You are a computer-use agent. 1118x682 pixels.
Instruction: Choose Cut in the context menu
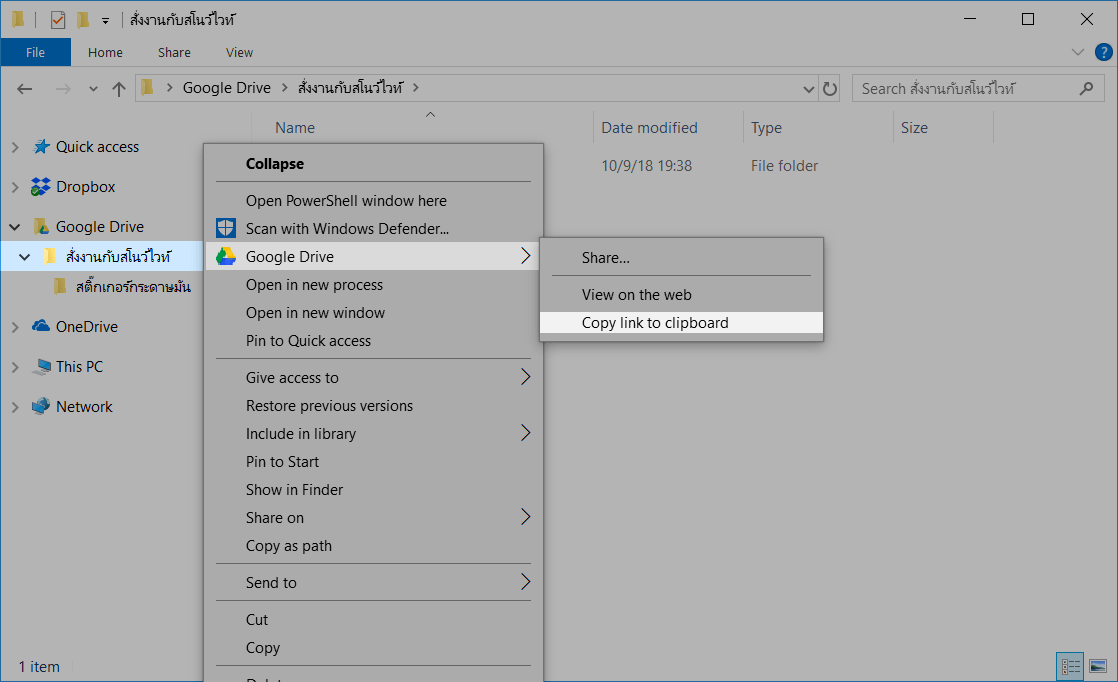373,620
